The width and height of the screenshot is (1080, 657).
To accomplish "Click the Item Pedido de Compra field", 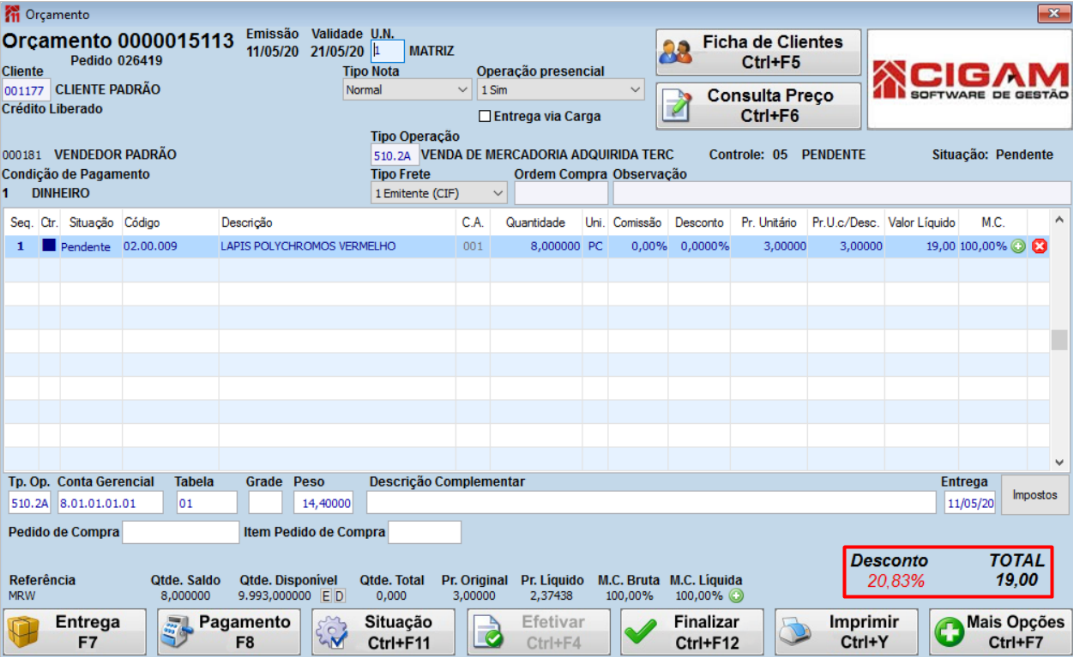I will coord(424,532).
